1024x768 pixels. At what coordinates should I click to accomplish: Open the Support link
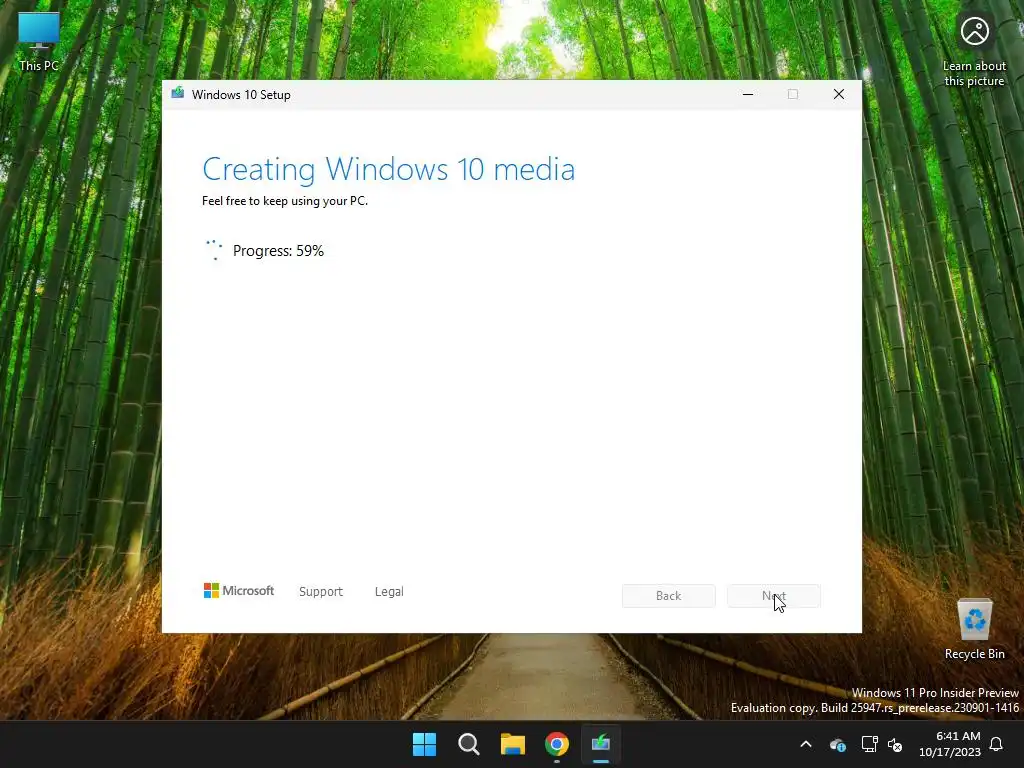click(321, 592)
